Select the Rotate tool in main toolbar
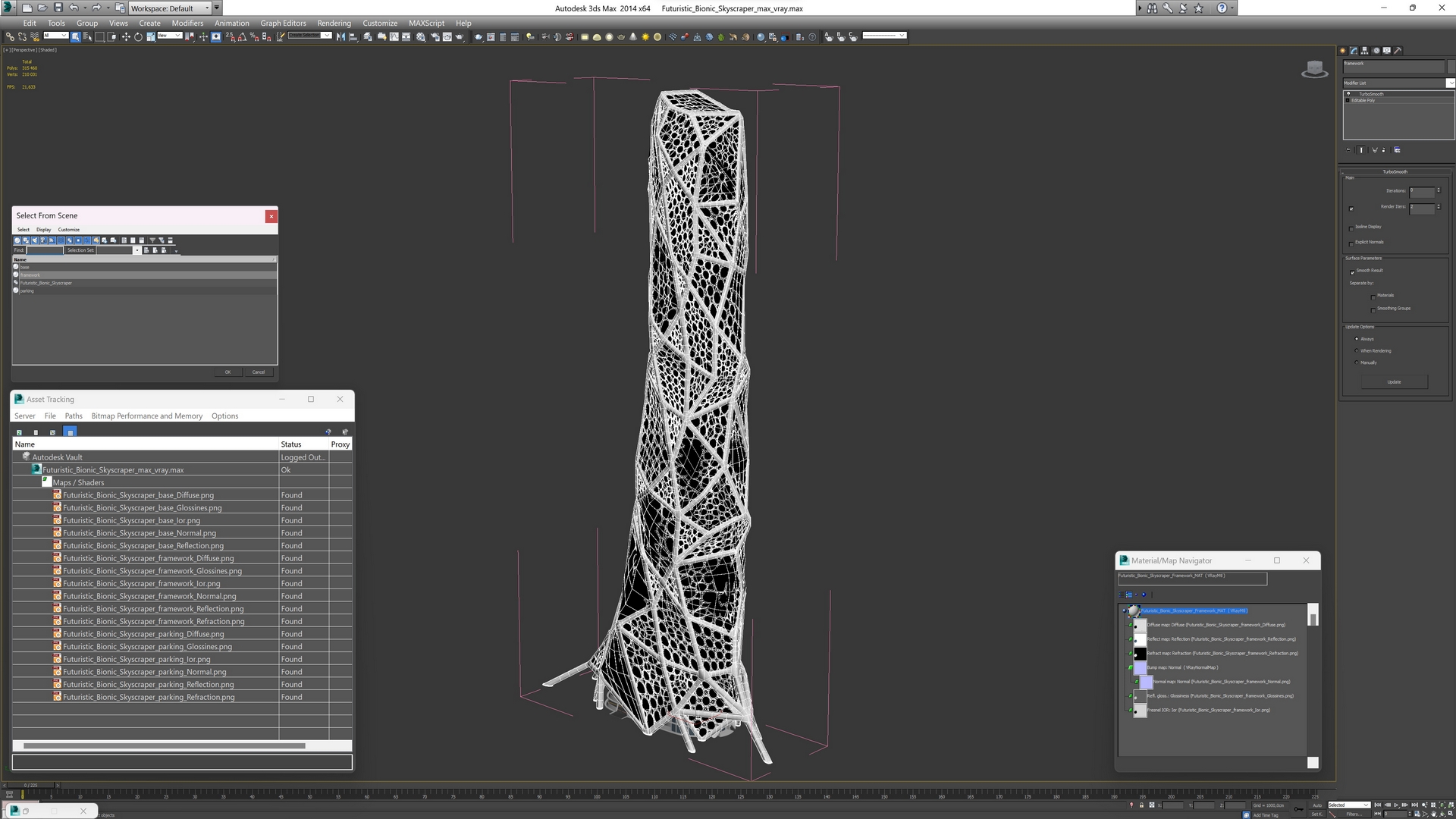 tap(138, 36)
